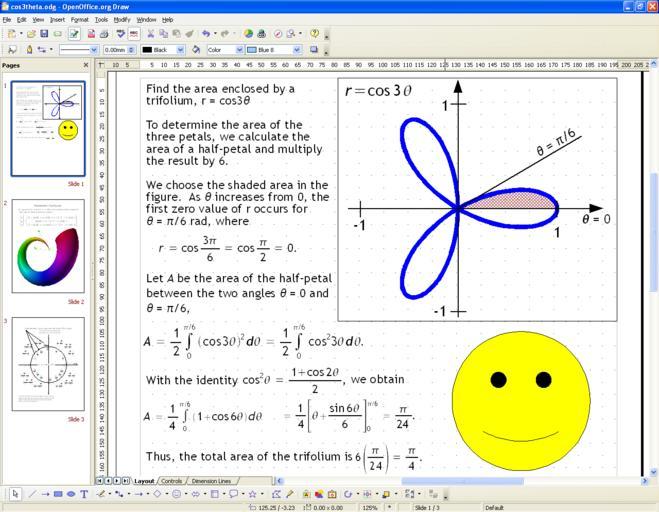Open the Format menu
This screenshot has width=659, height=512.
click(x=79, y=19)
